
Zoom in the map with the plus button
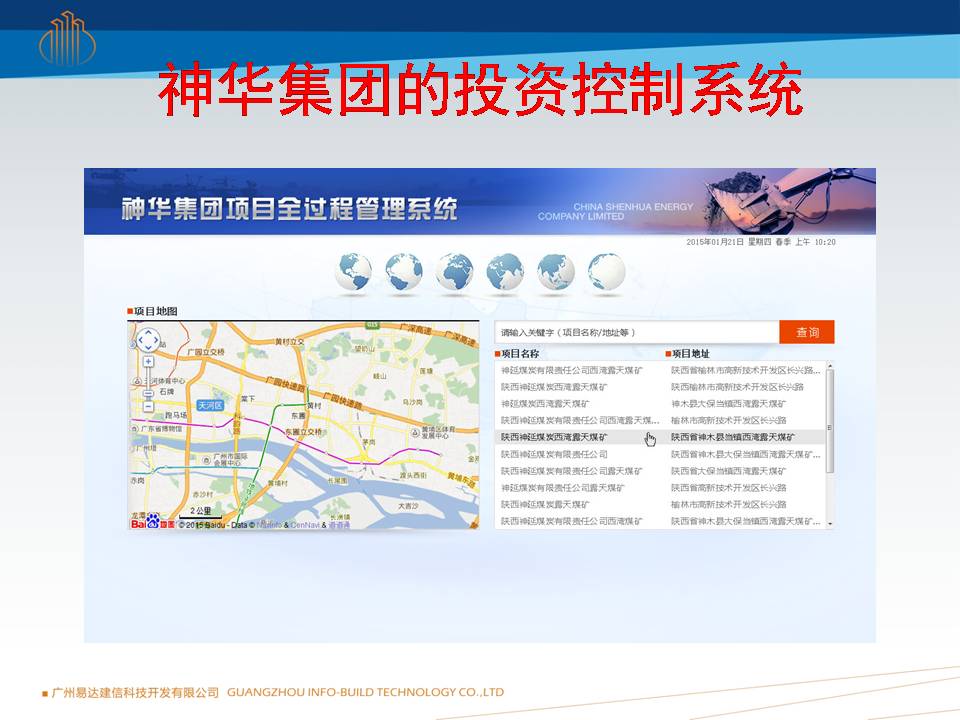tap(148, 362)
